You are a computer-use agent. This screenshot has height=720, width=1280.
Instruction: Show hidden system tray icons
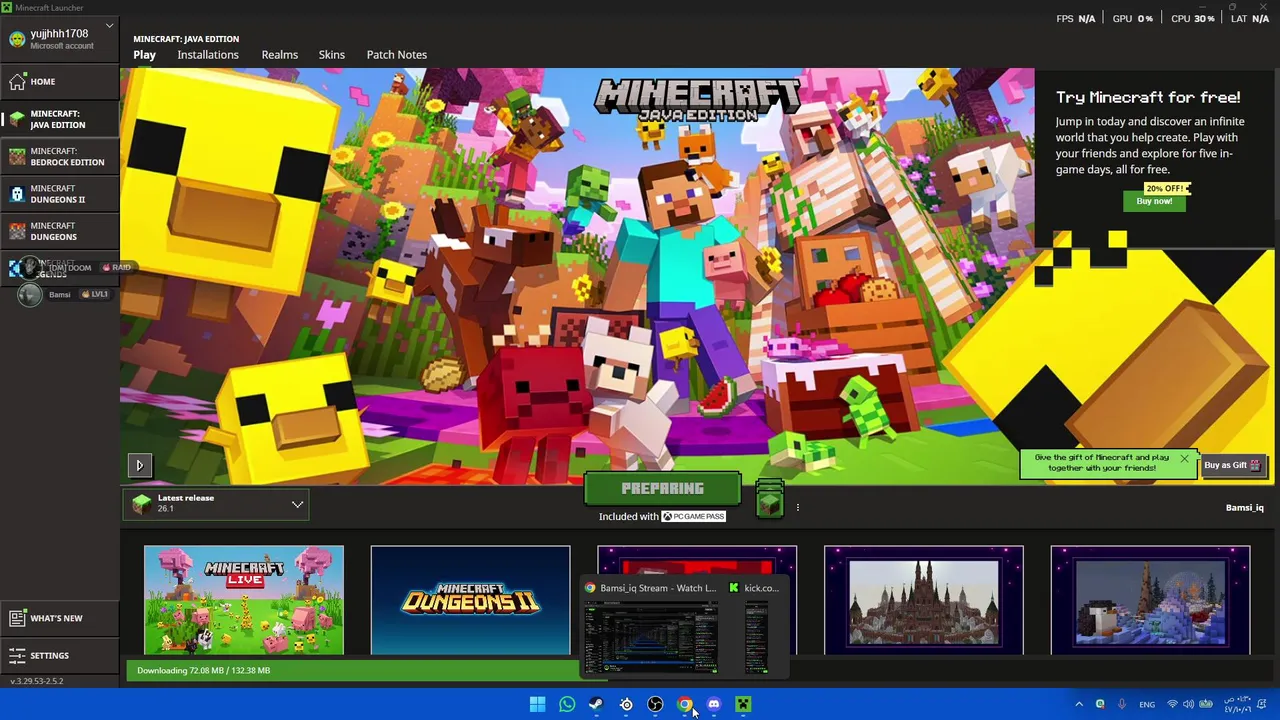click(x=1079, y=705)
